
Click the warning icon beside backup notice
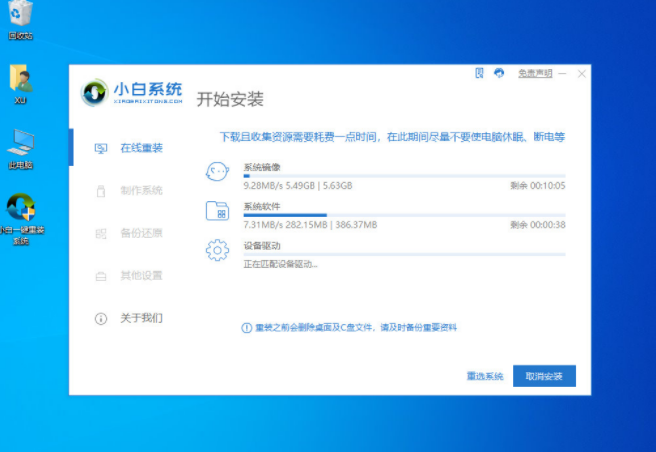tap(246, 328)
